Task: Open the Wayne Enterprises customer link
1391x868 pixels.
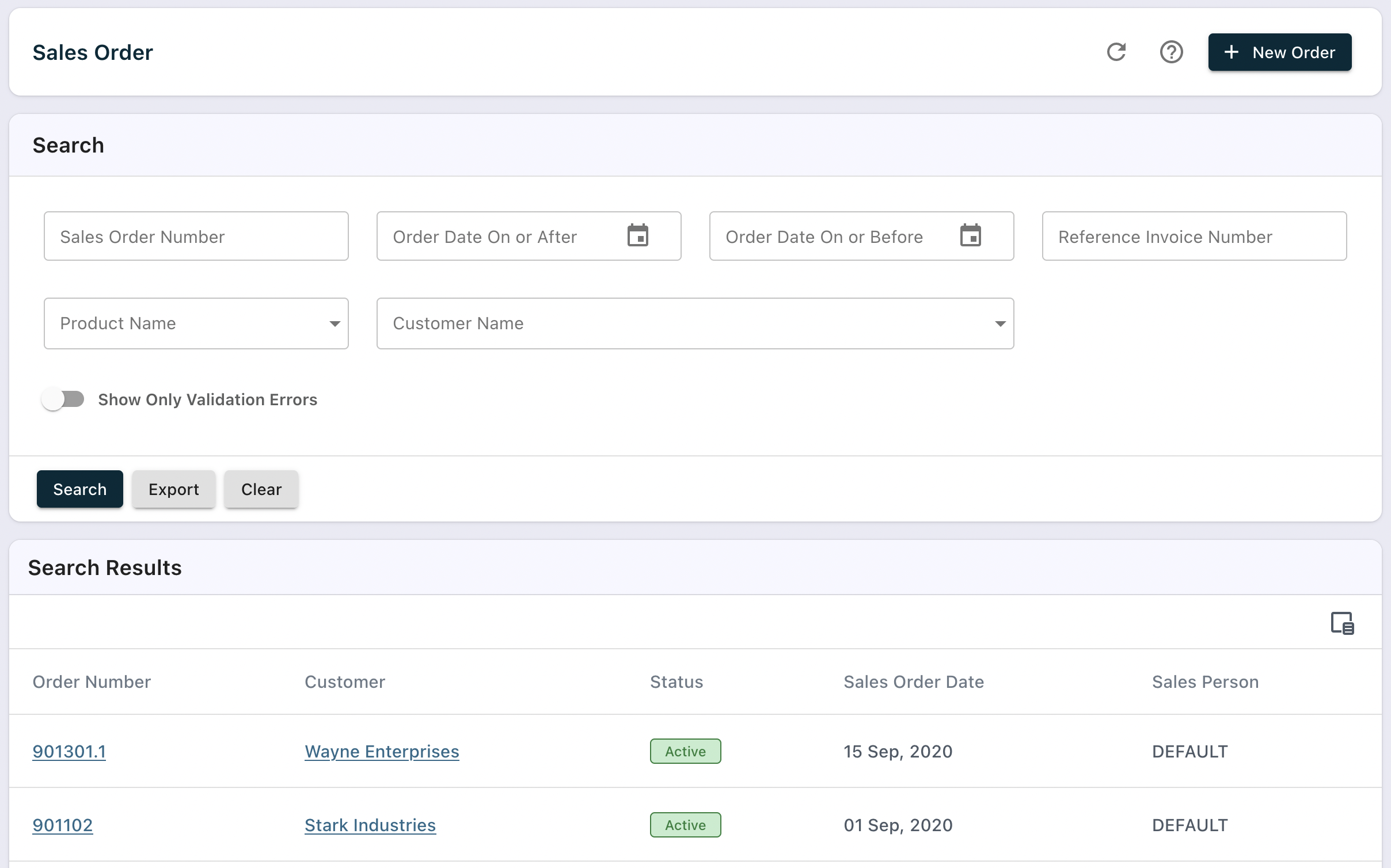Action: [x=382, y=751]
